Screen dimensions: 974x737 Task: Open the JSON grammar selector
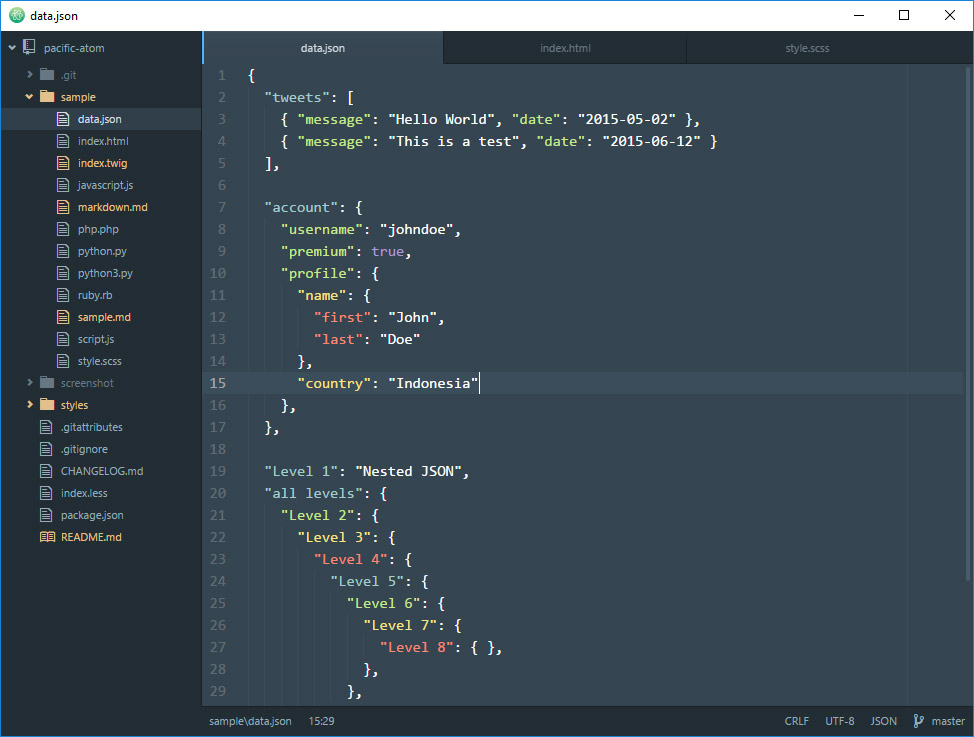[x=883, y=721]
